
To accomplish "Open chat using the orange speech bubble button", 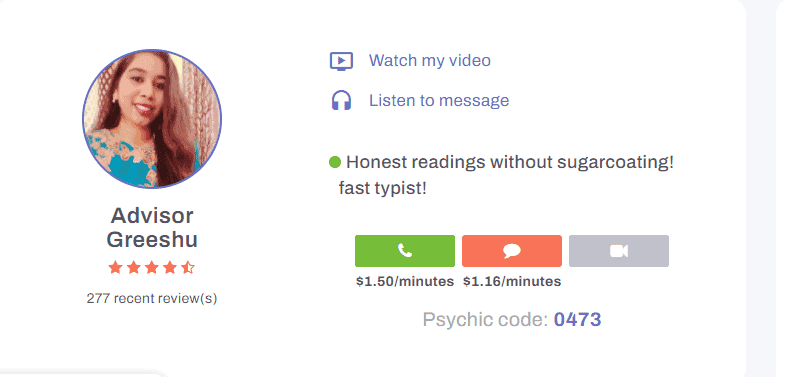I will tap(512, 251).
